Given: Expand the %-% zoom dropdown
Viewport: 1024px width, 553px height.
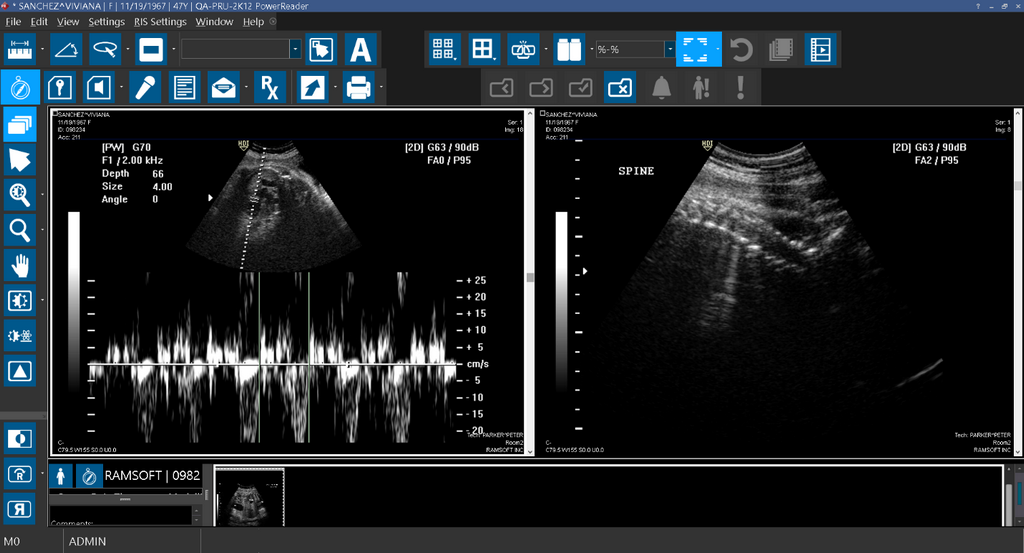Looking at the screenshot, I should [669, 48].
